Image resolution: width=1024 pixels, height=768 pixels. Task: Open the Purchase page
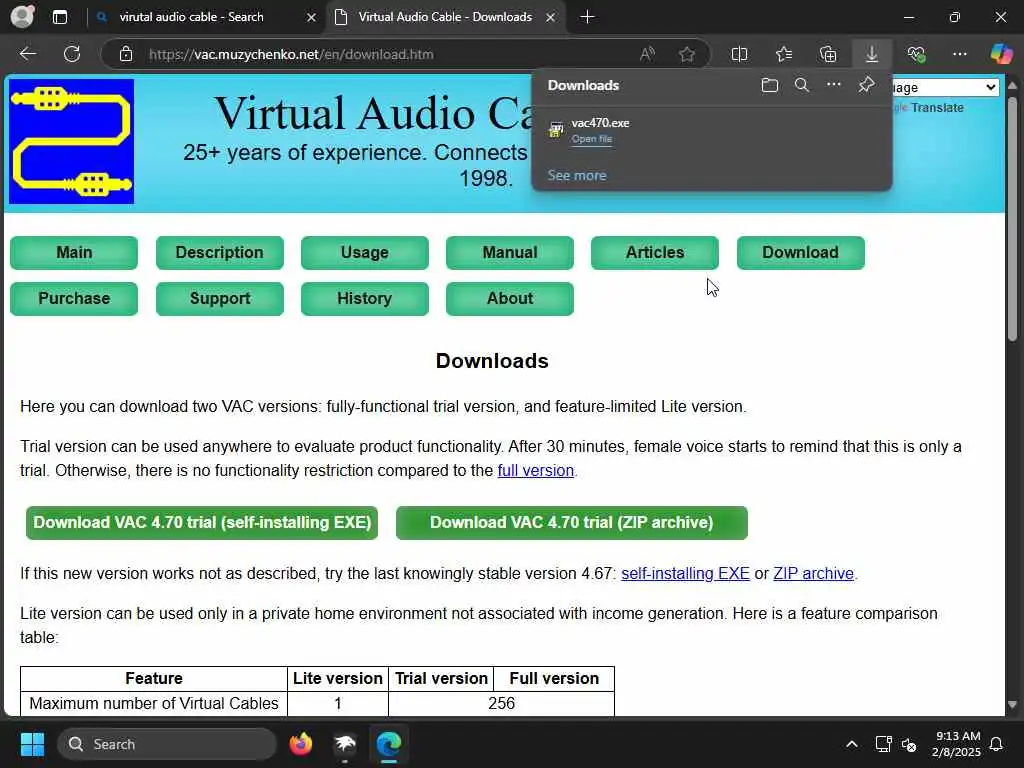(x=74, y=298)
